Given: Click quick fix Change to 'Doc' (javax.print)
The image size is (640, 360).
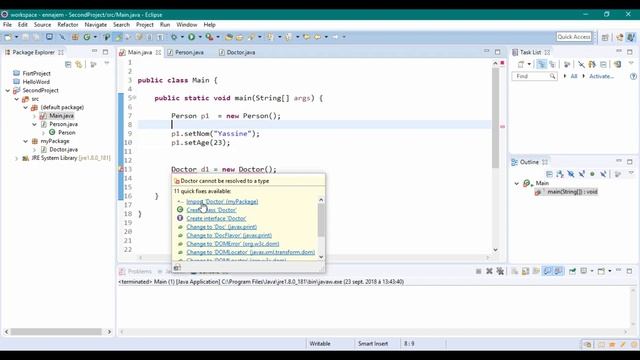Looking at the screenshot, I should pyautogui.click(x=222, y=227).
